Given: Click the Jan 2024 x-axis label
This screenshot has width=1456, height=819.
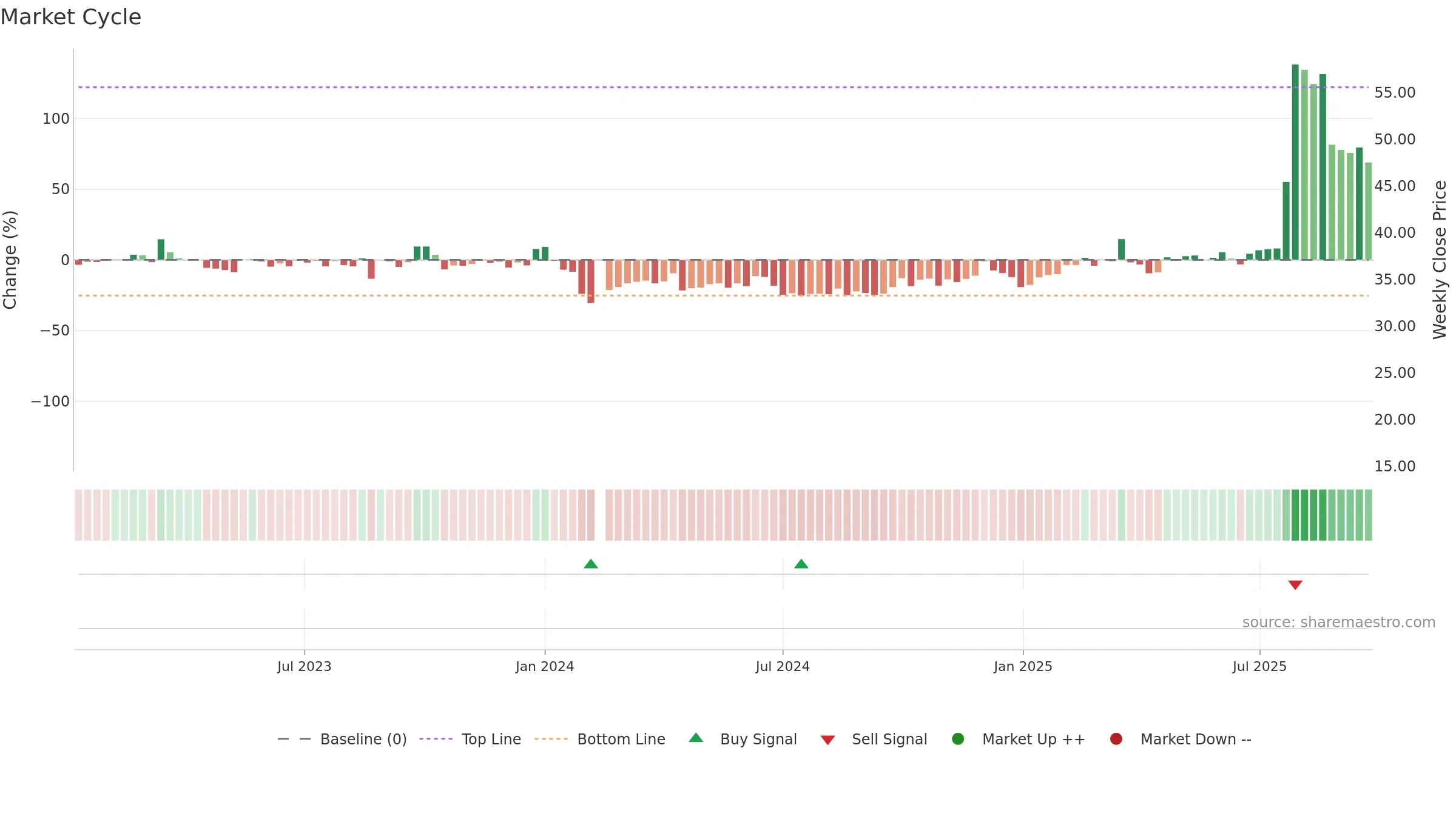Looking at the screenshot, I should click(545, 667).
